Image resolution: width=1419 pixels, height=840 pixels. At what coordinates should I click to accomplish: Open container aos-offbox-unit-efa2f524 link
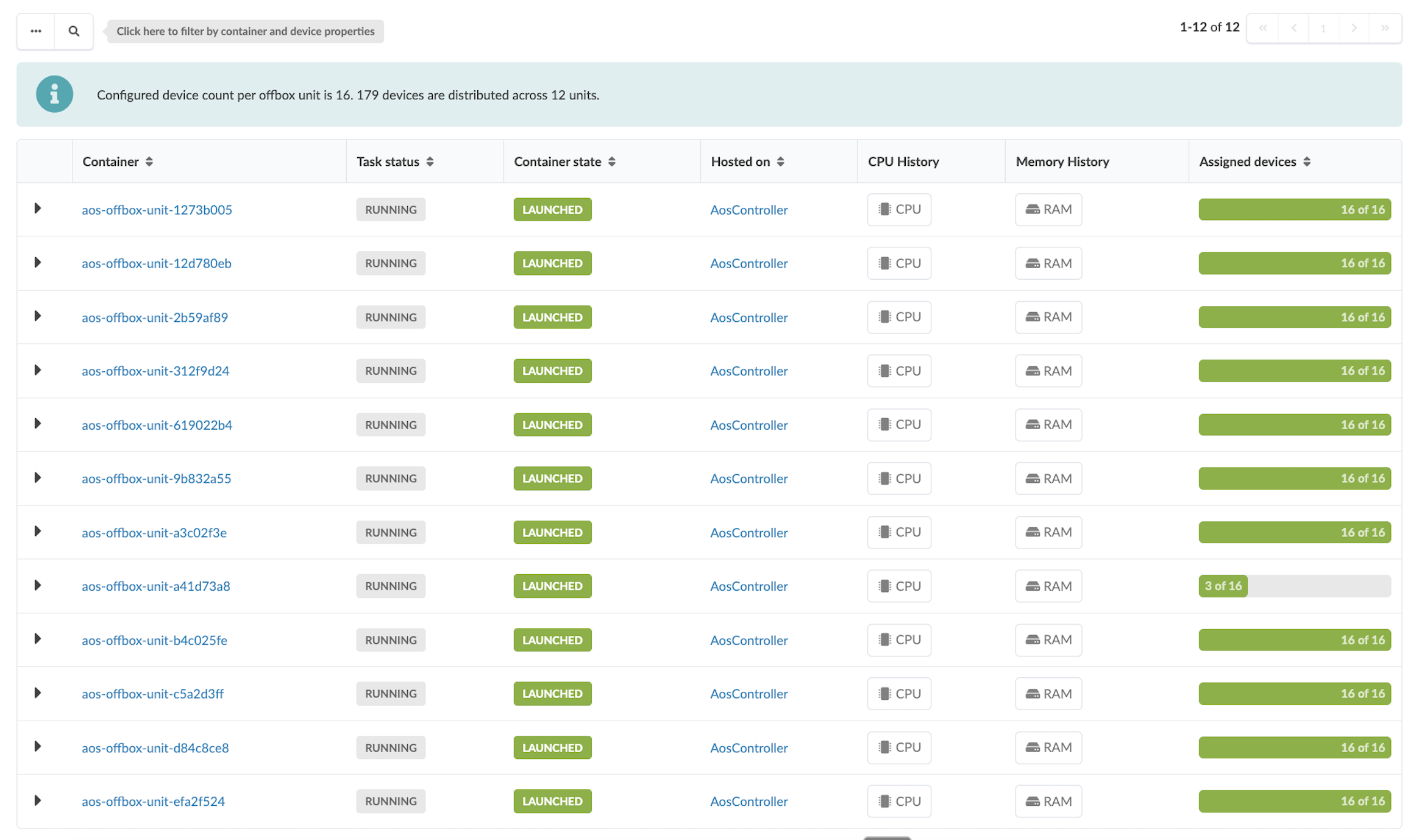point(153,802)
